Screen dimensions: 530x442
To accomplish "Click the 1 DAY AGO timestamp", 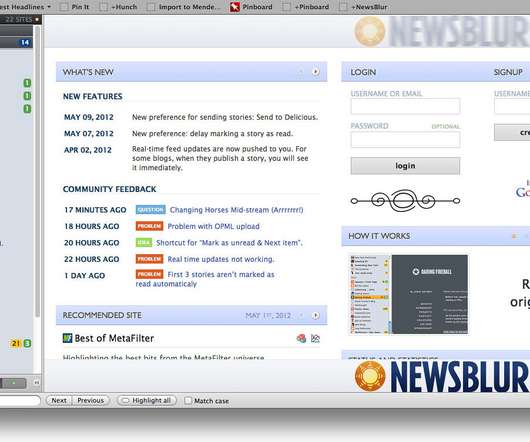I will tap(85, 275).
